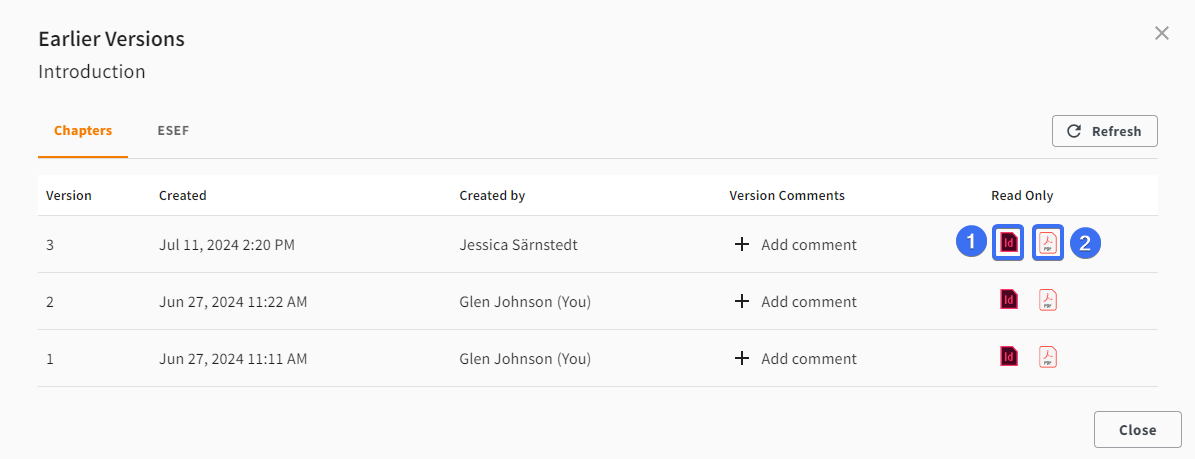Open PDF file for version 2
1195x459 pixels.
tap(1048, 300)
